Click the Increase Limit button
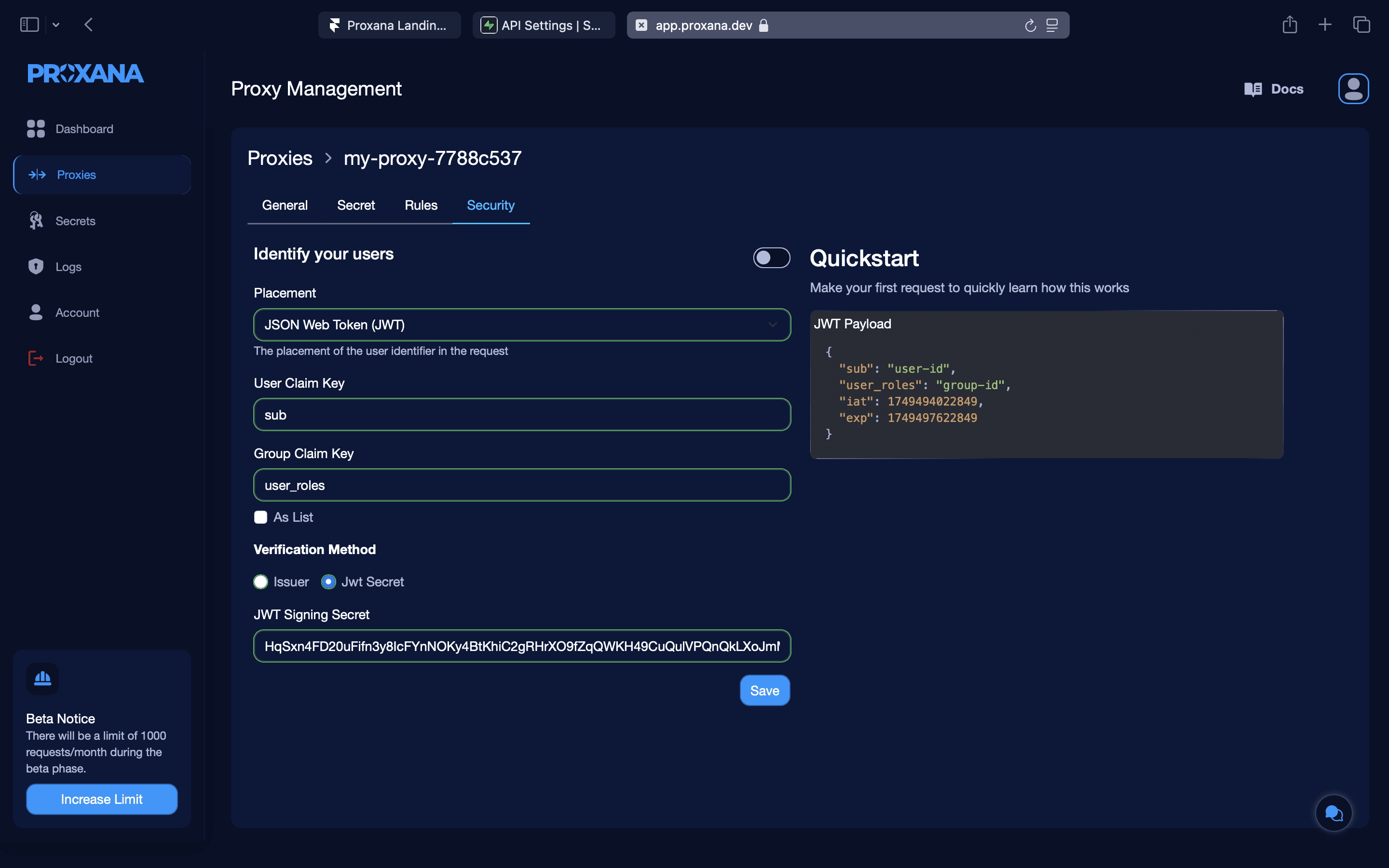 pos(102,799)
